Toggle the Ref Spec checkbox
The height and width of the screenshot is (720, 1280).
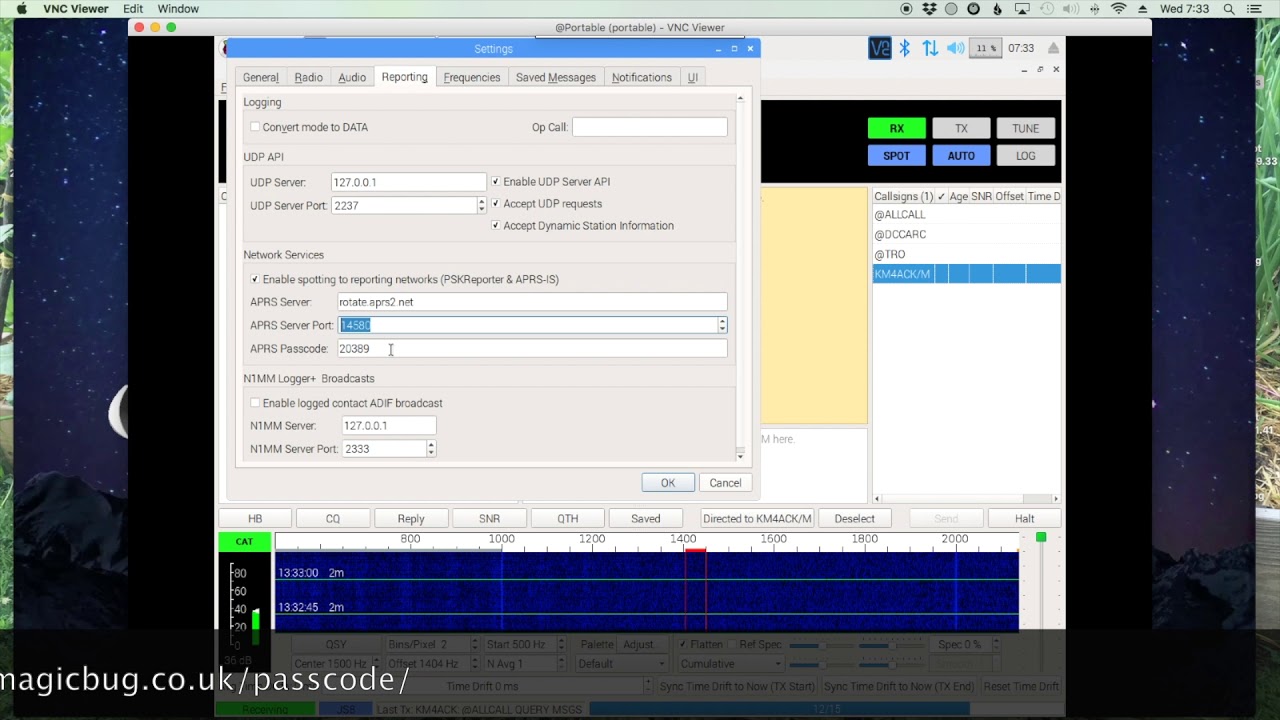pyautogui.click(x=731, y=644)
